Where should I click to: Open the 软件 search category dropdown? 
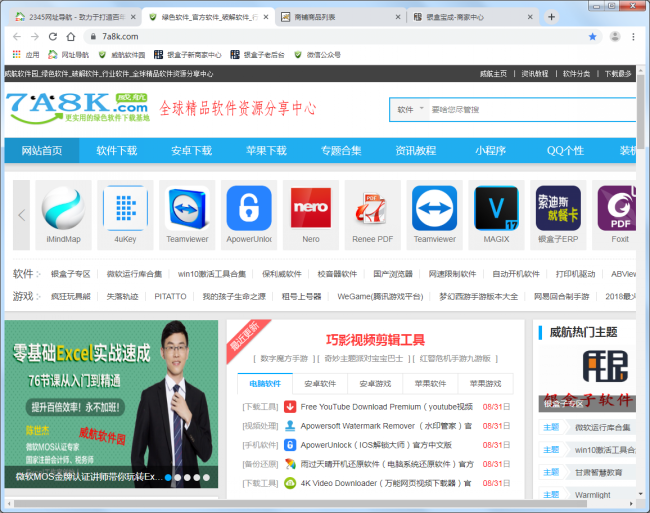[x=410, y=109]
